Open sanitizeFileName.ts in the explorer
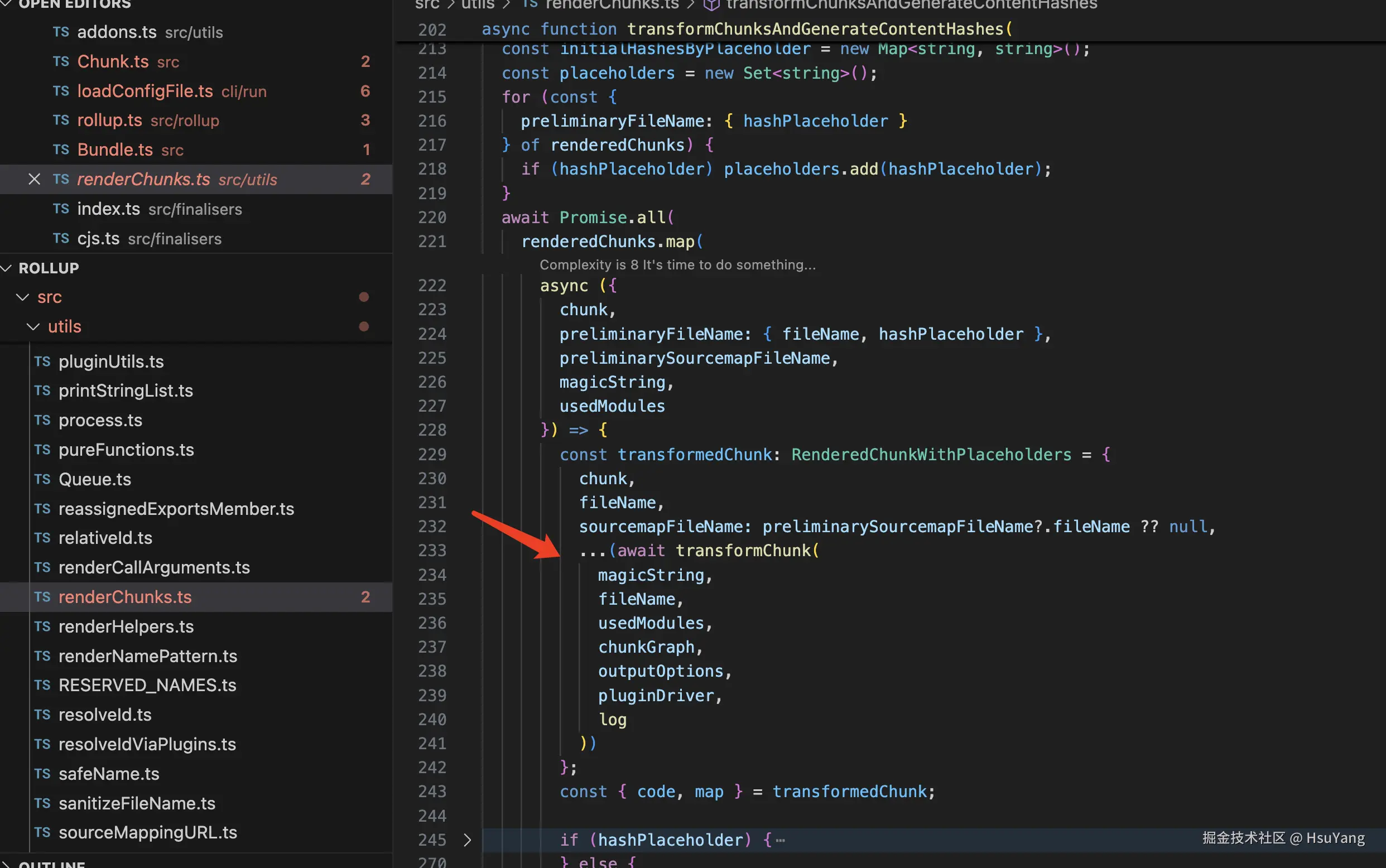Screen dimensions: 1386x868 (x=137, y=803)
